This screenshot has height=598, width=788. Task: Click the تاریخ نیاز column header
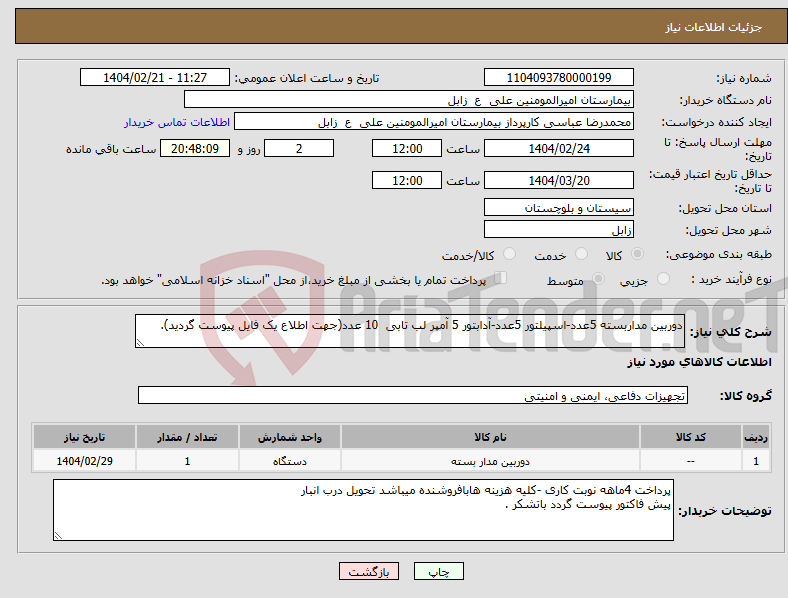[84, 437]
